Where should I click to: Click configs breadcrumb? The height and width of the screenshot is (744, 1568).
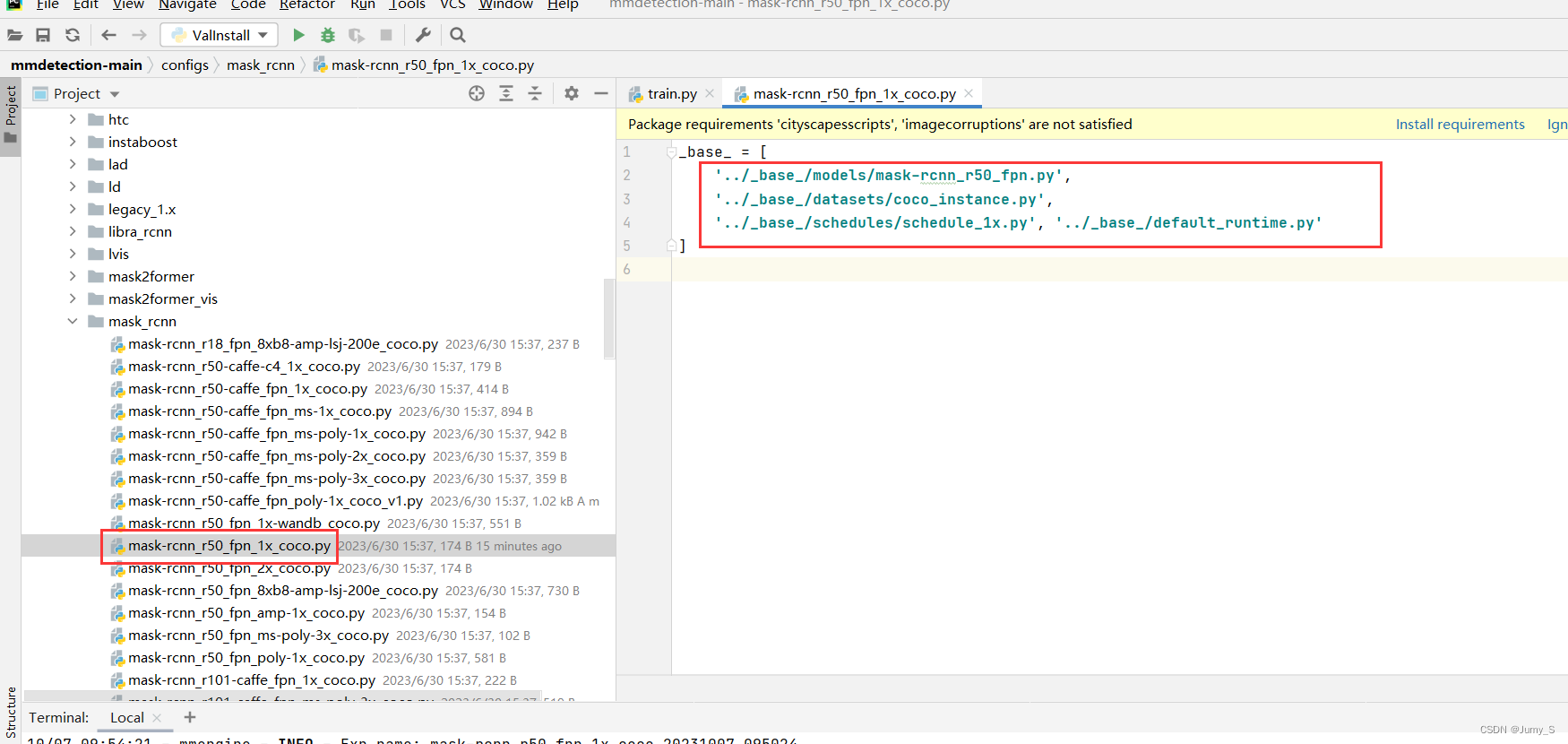click(185, 65)
